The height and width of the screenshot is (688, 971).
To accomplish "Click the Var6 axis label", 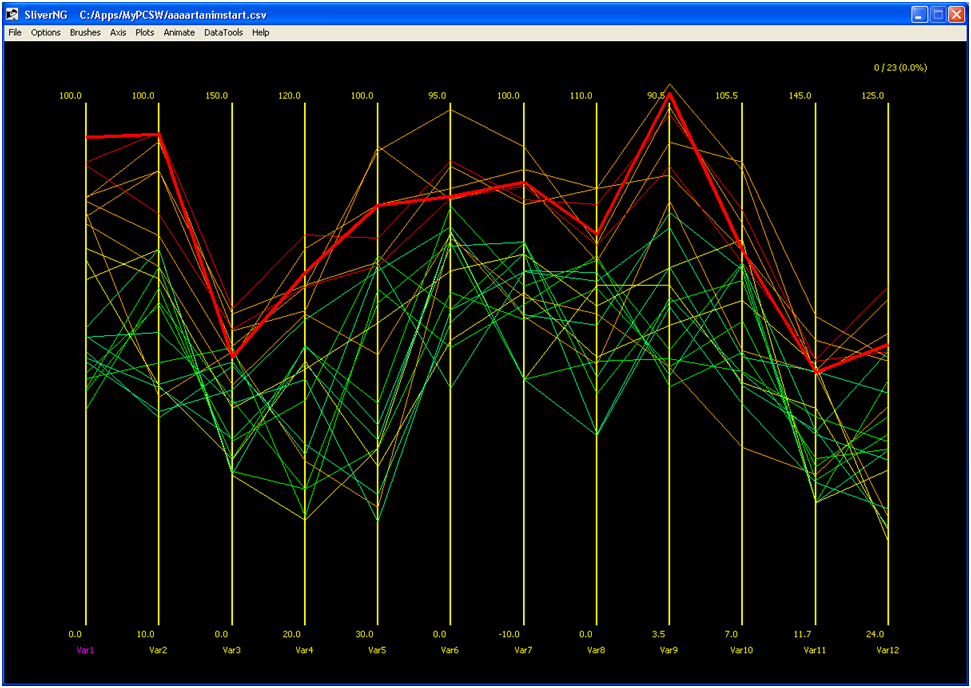I will [x=450, y=650].
